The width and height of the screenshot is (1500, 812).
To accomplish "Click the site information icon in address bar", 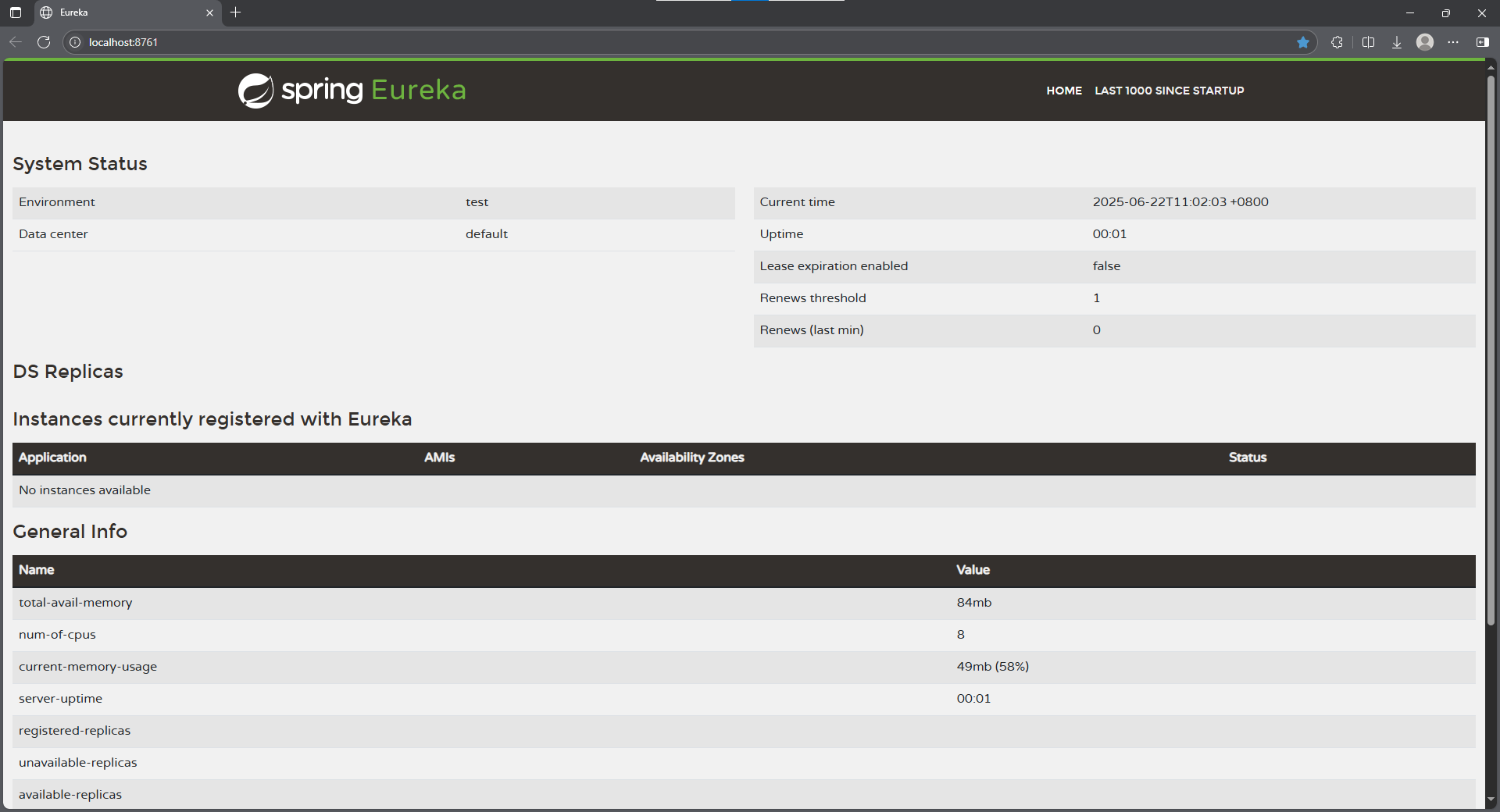I will tap(73, 42).
